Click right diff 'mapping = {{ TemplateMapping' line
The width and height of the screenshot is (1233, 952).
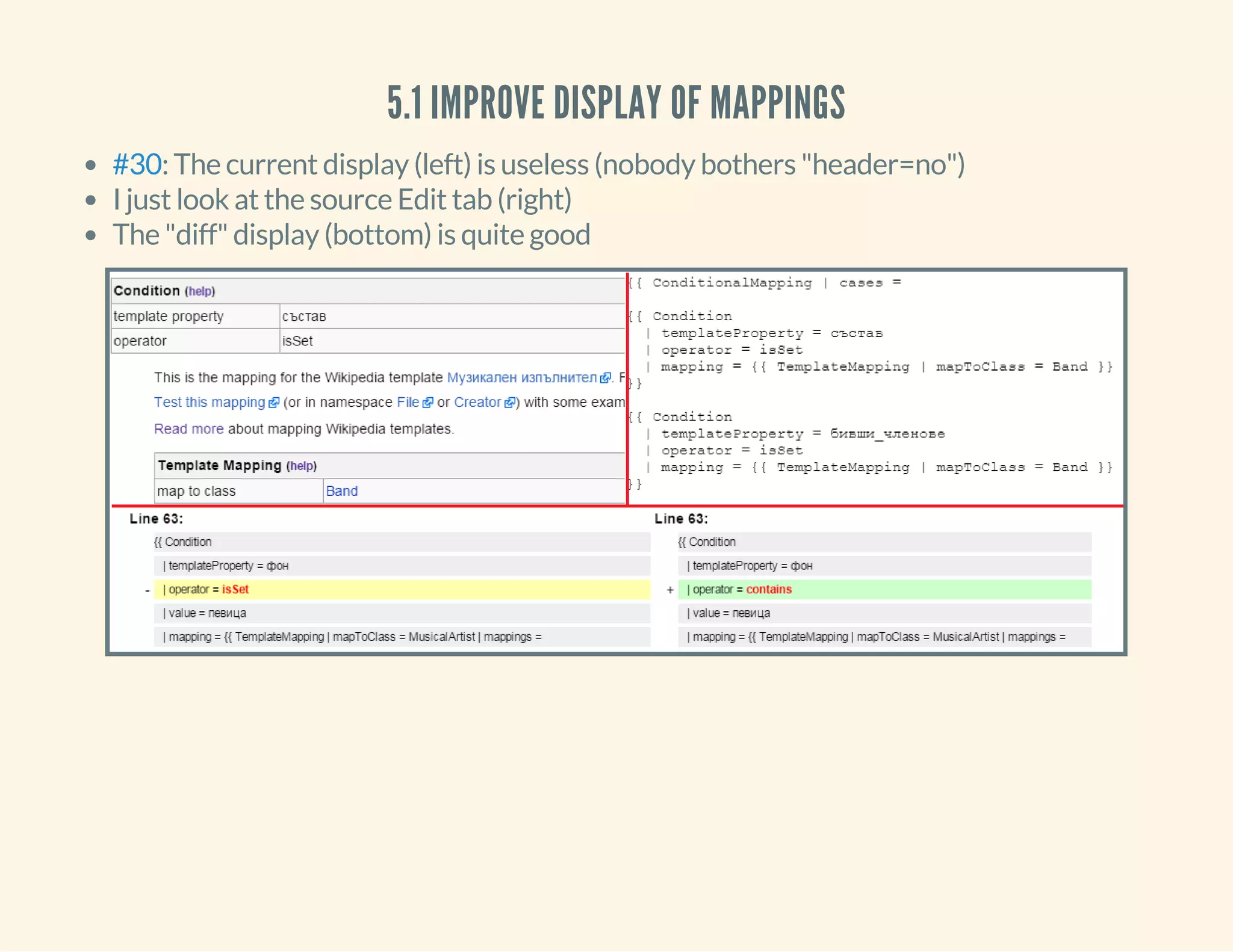point(884,637)
